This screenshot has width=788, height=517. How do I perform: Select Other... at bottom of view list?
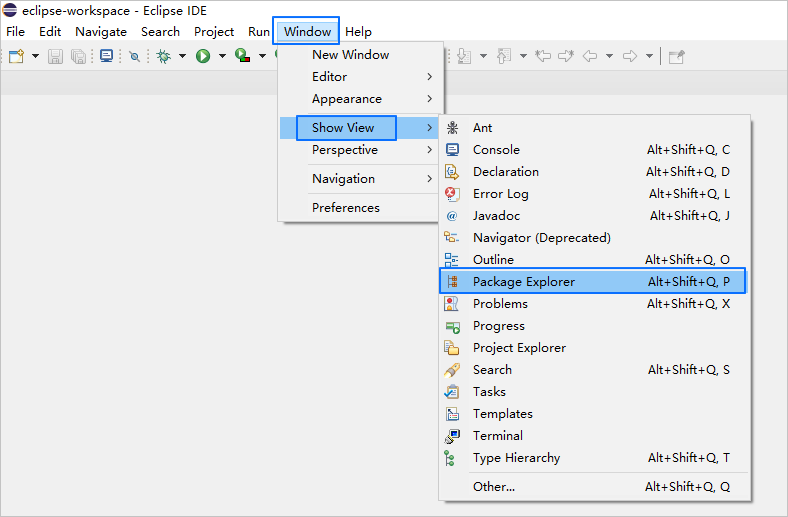tap(493, 487)
